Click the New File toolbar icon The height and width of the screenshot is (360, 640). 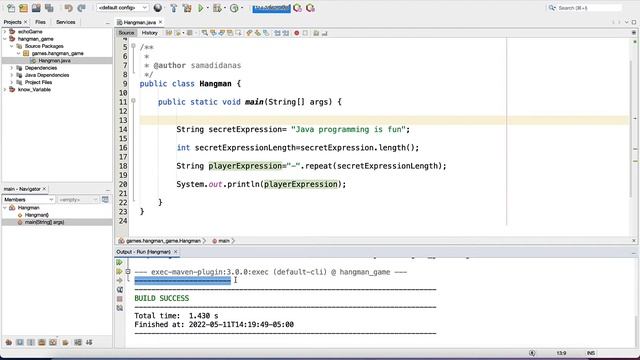(x=11, y=8)
